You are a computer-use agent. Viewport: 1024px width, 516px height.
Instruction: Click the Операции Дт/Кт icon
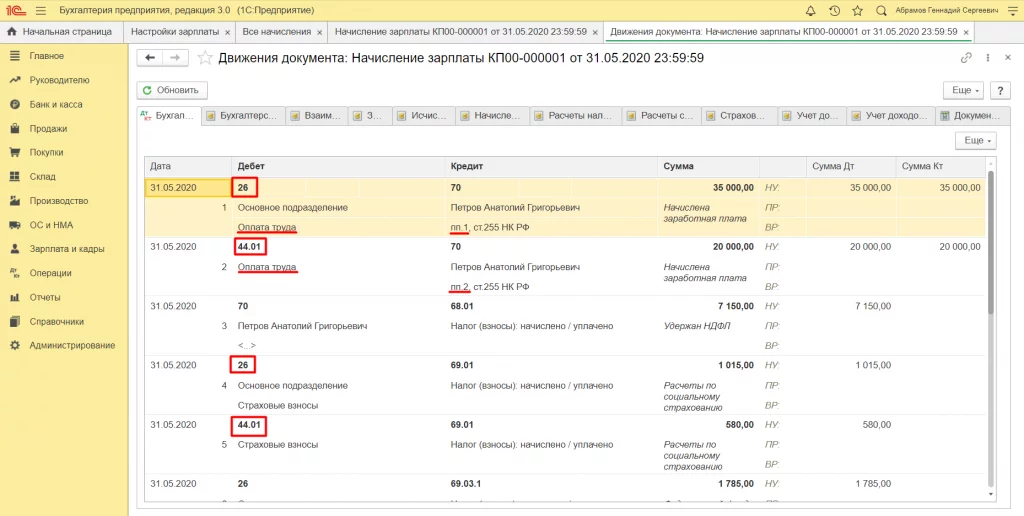pyautogui.click(x=15, y=273)
